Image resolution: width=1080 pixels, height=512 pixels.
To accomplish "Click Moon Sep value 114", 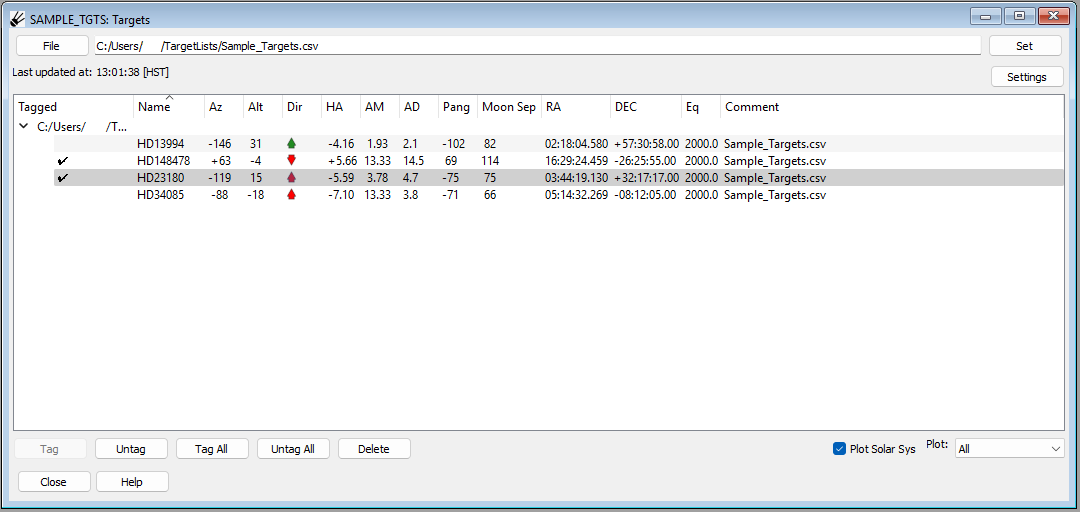I will point(490,161).
